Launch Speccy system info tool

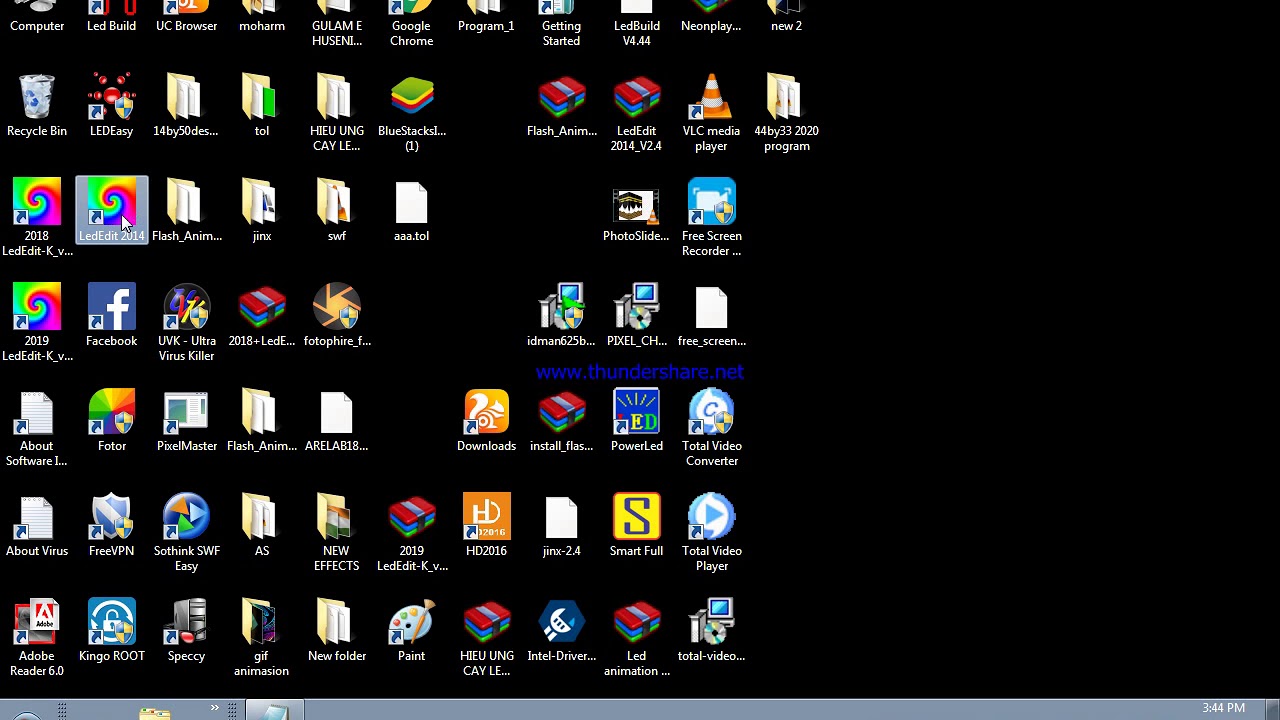[x=186, y=631]
